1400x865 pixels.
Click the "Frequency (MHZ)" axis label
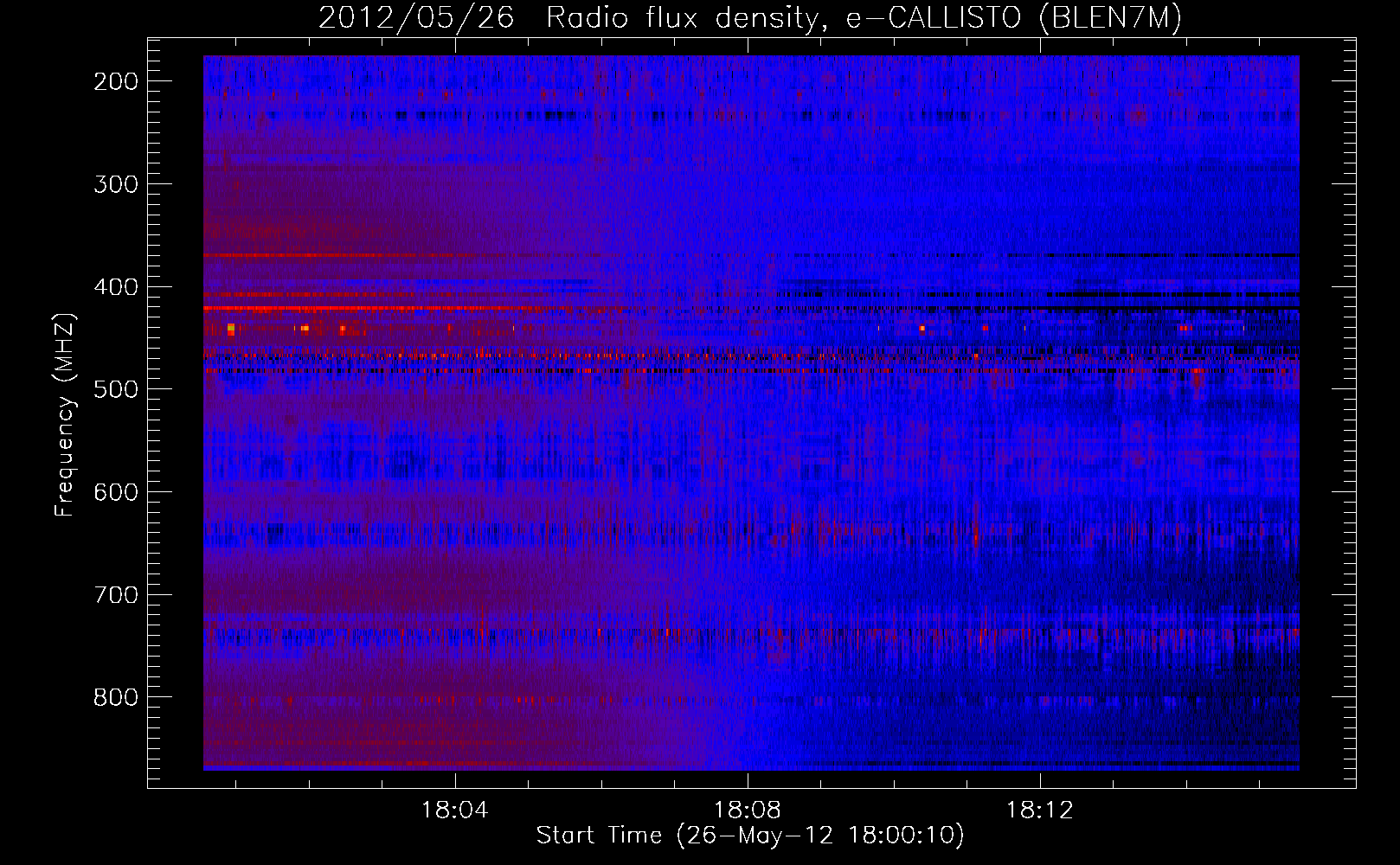tap(65, 414)
